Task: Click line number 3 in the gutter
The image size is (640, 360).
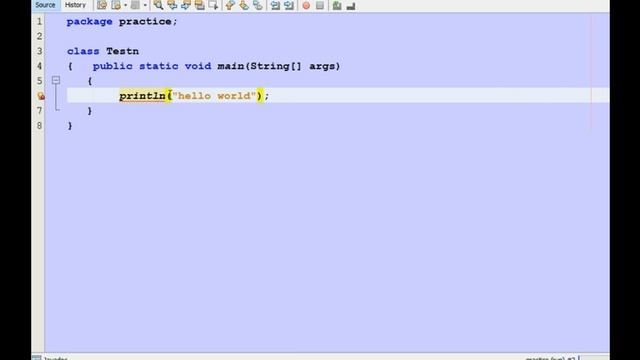Action: [x=39, y=51]
